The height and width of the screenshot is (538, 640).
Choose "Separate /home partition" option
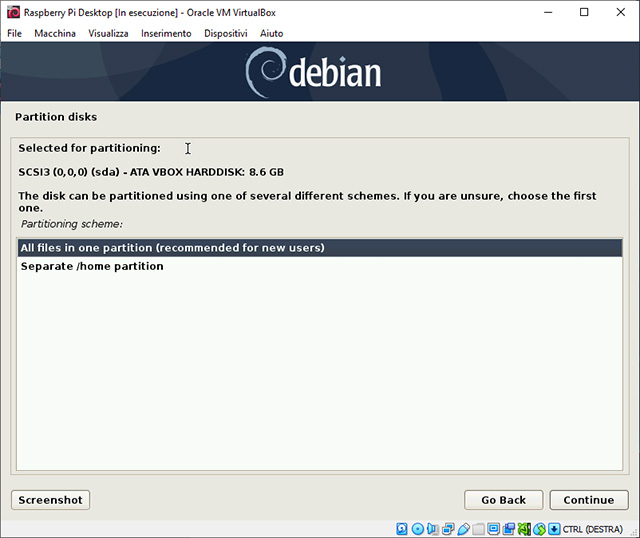92,267
